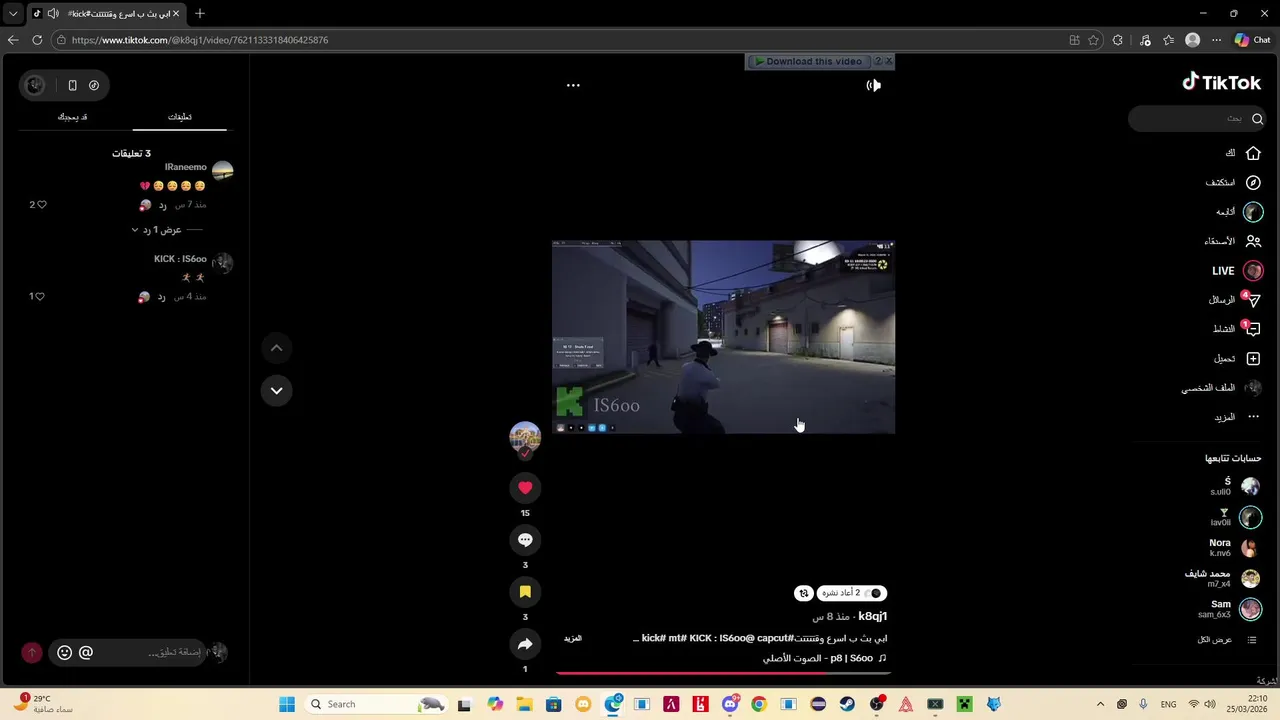Insert a mention with the @ icon

click(x=86, y=653)
